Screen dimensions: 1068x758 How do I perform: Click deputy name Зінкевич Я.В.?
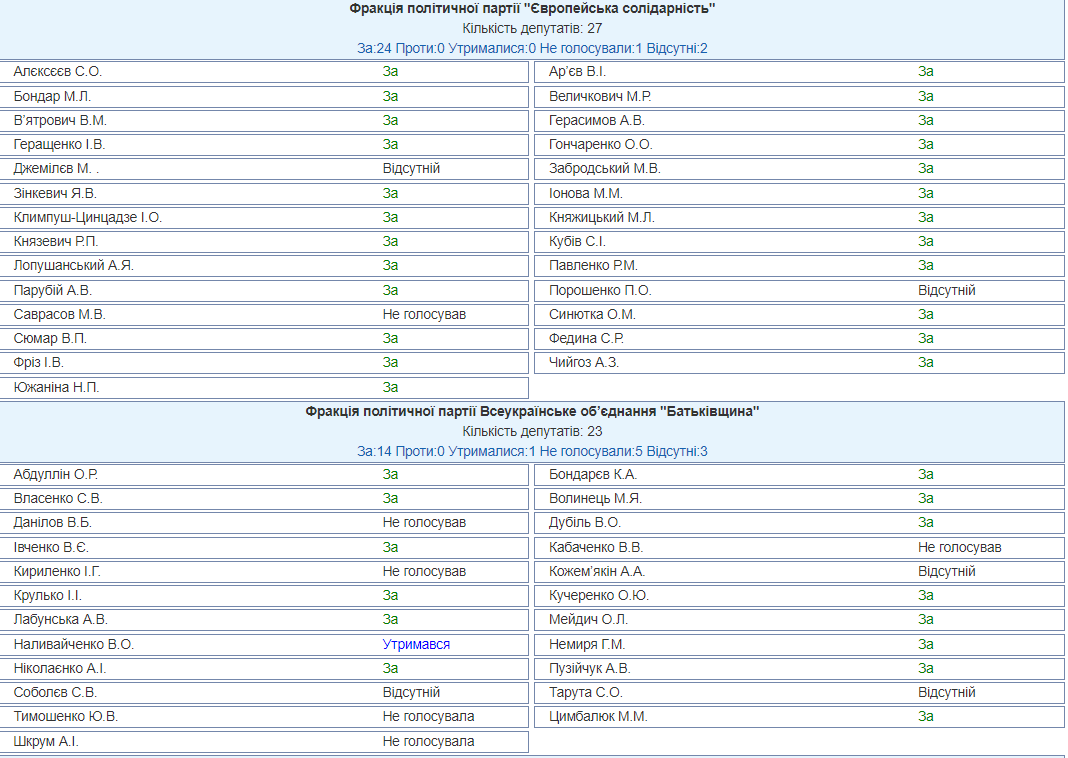point(55,193)
